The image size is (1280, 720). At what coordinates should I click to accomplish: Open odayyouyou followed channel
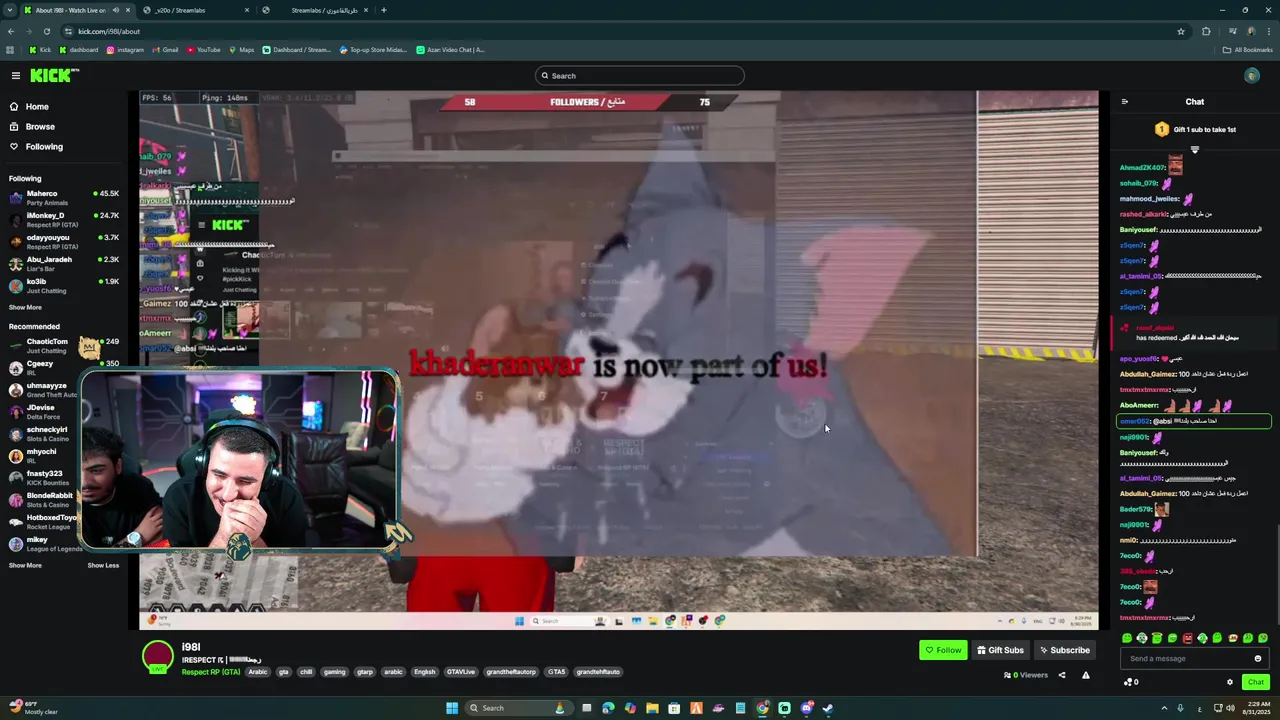tap(64, 242)
